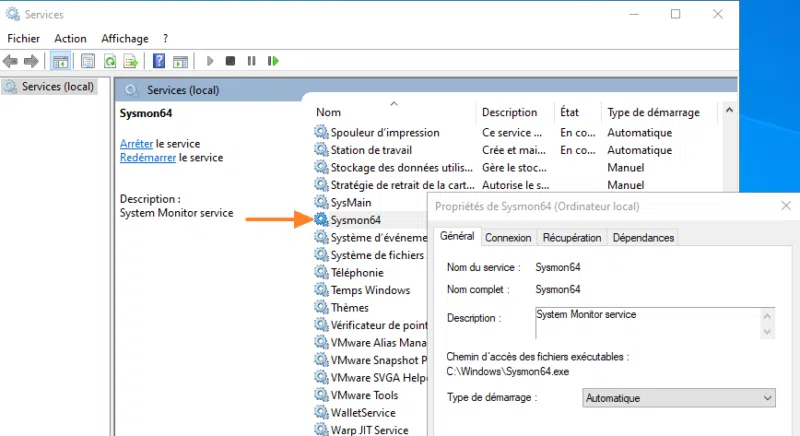The height and width of the screenshot is (436, 800).
Task: Switch to the Connexion tab
Action: pos(508,238)
